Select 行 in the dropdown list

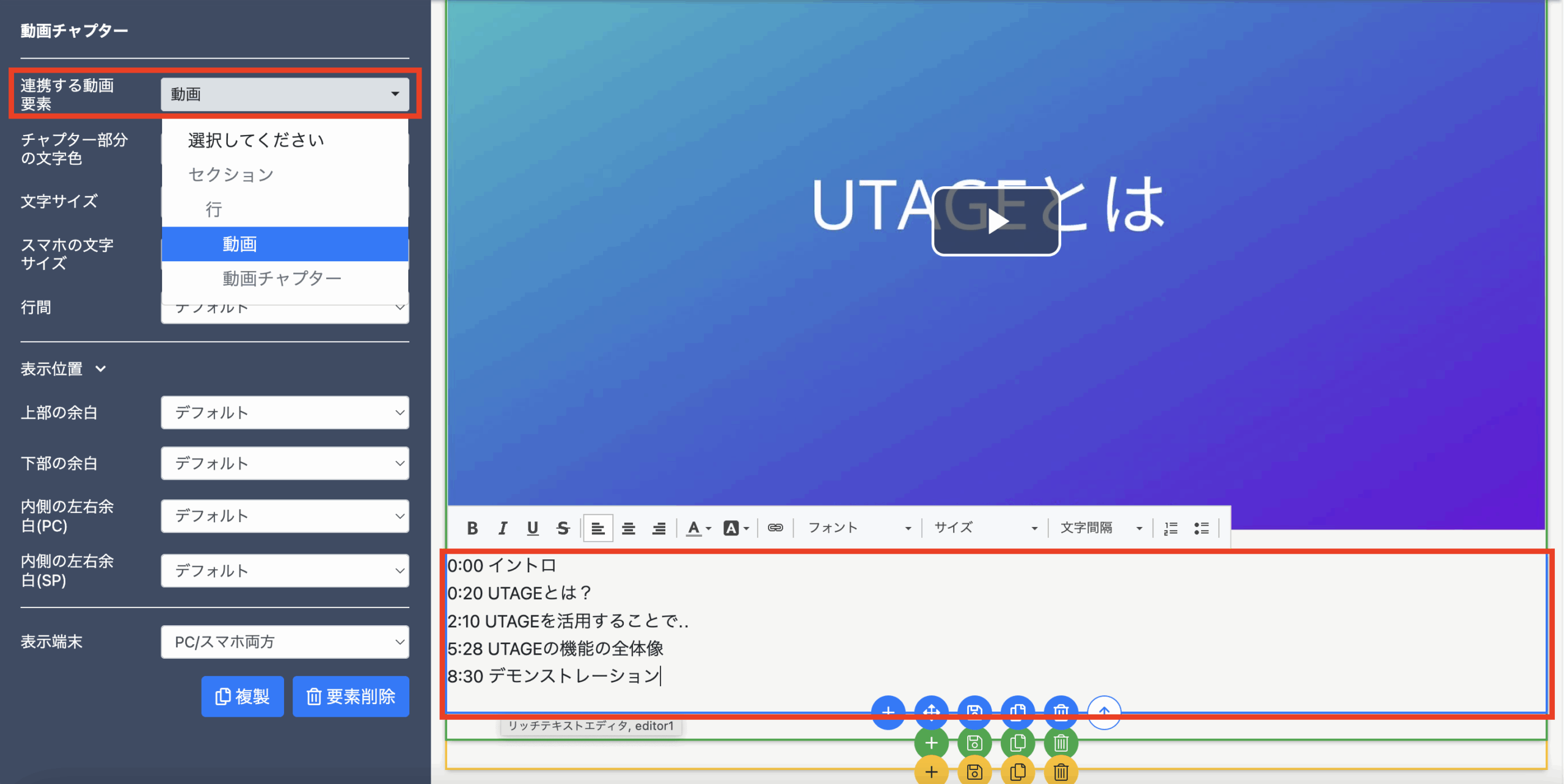(285, 209)
